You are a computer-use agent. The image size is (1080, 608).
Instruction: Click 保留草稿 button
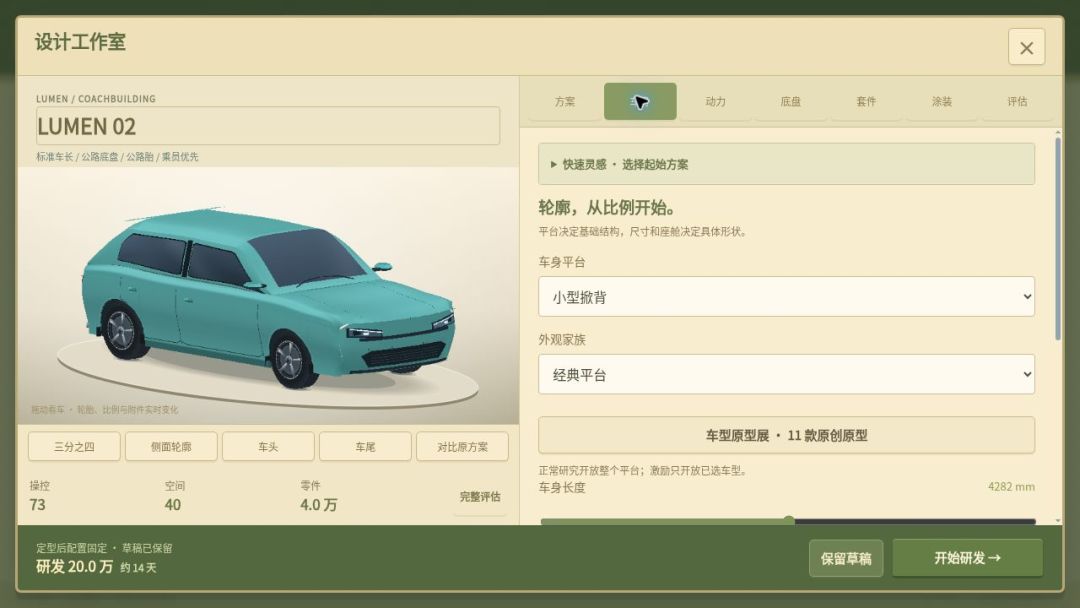pos(846,558)
